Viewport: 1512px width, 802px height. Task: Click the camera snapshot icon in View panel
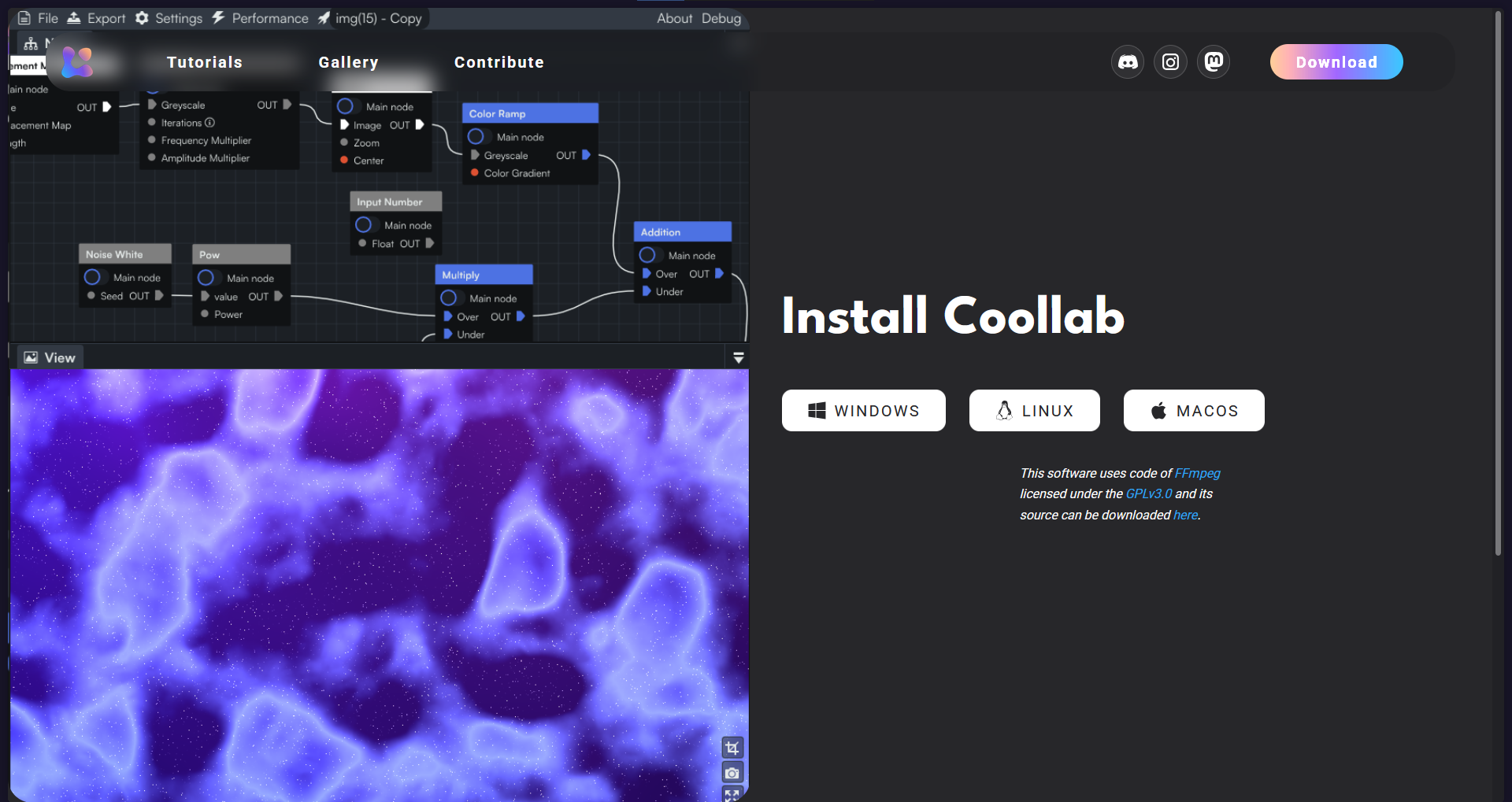coord(732,773)
